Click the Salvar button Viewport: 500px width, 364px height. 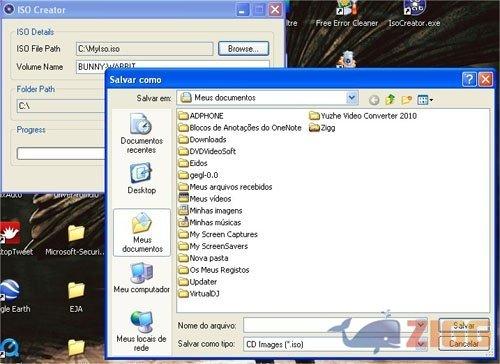click(464, 325)
